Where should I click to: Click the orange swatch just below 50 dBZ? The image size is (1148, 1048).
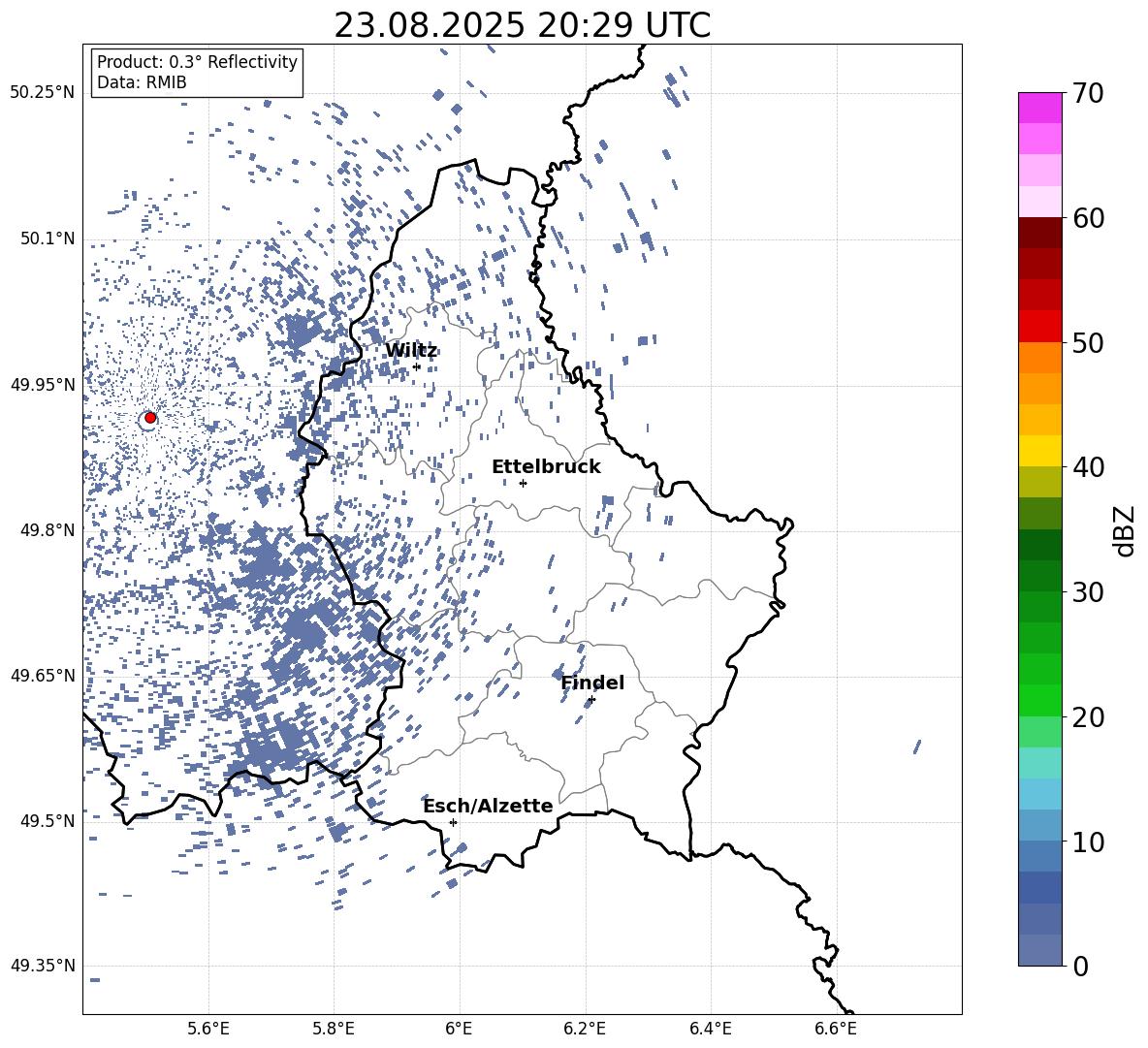pyautogui.click(x=1039, y=357)
